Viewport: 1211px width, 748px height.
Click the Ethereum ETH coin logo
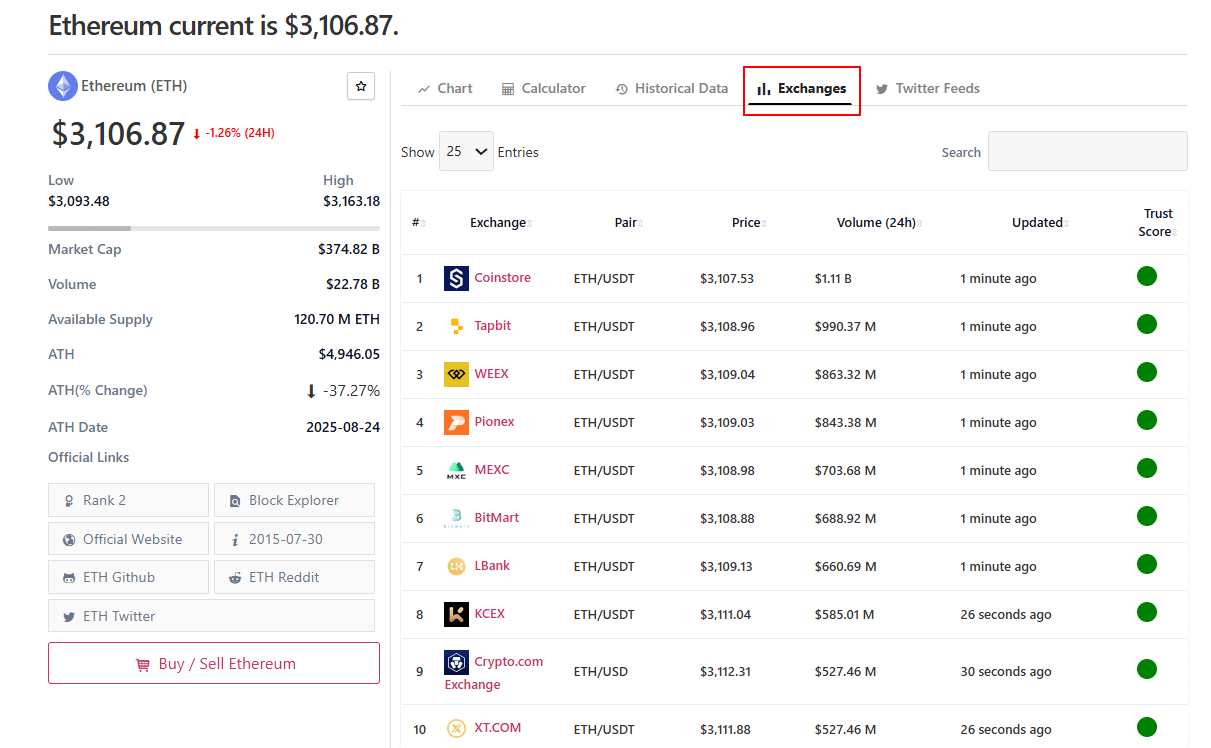62,86
